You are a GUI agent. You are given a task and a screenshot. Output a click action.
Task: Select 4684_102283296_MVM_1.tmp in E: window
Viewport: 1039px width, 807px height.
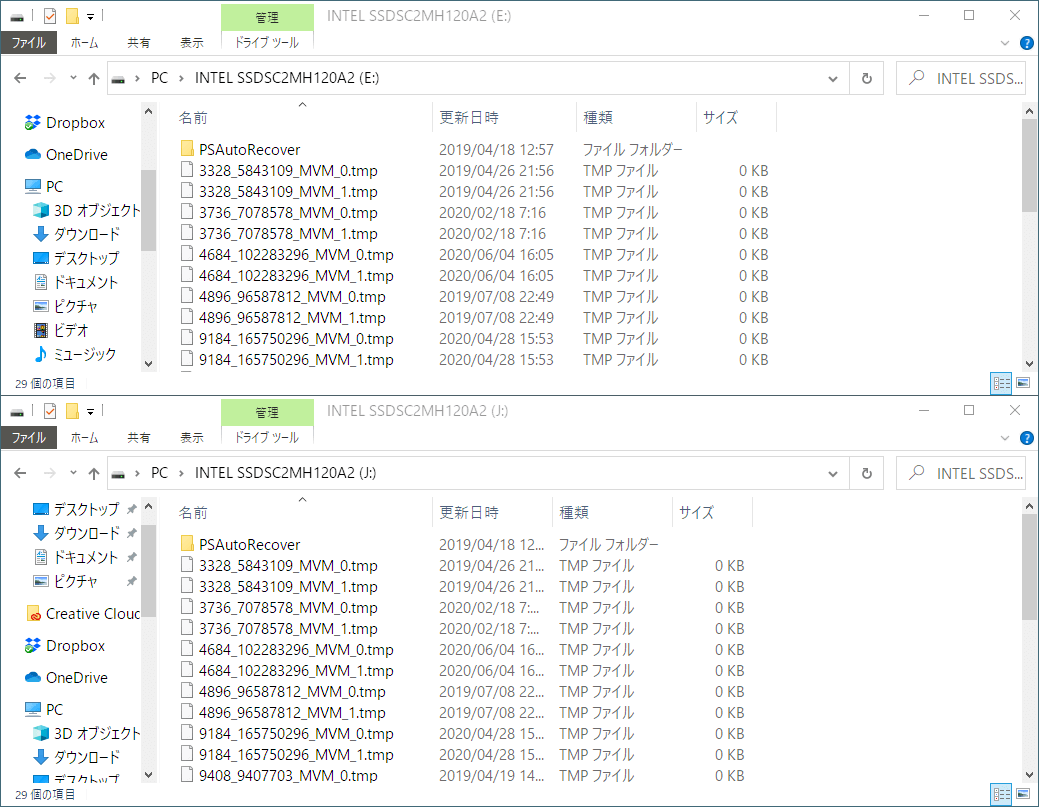pos(287,276)
